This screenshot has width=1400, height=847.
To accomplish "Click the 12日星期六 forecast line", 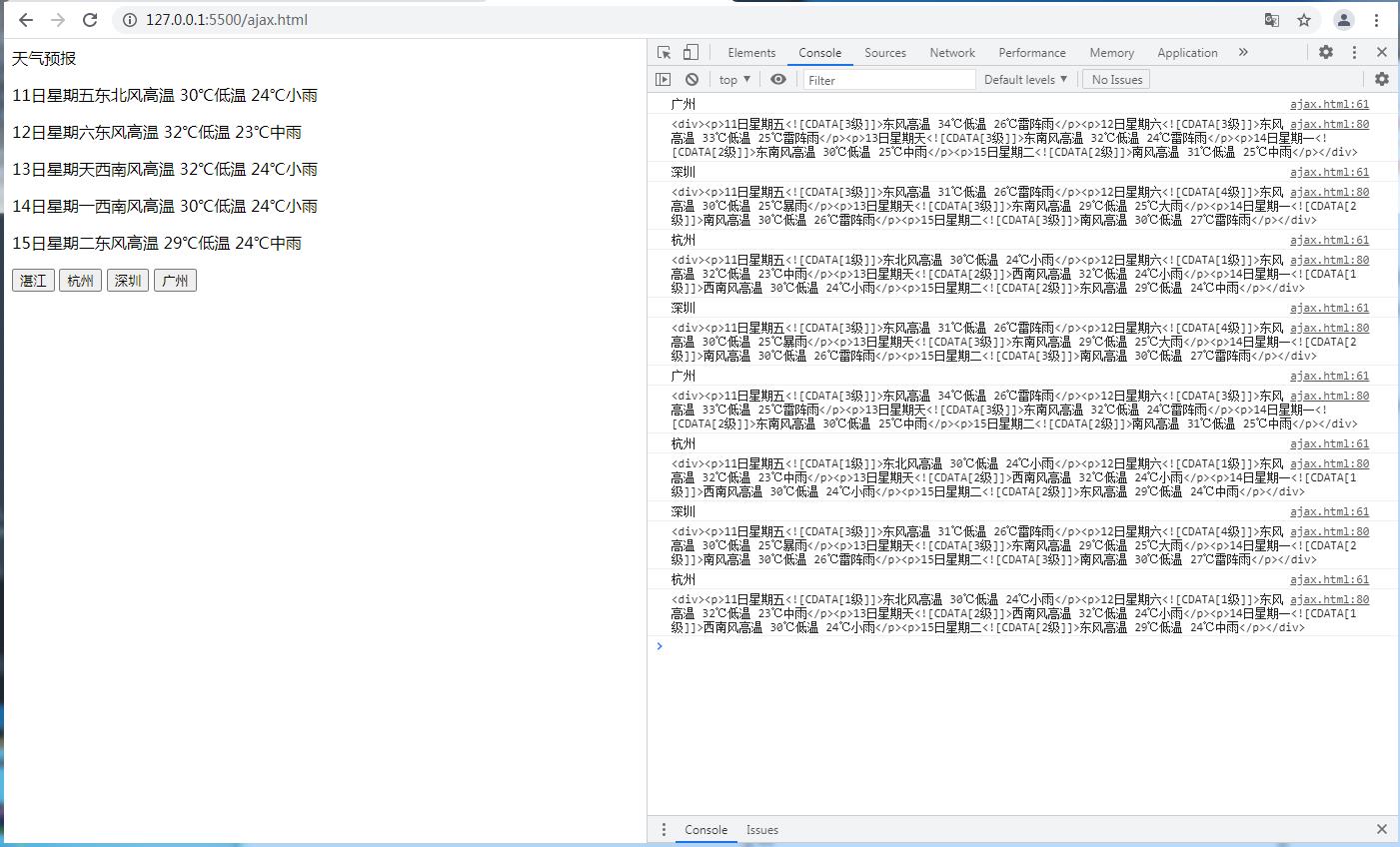I will click(x=157, y=133).
